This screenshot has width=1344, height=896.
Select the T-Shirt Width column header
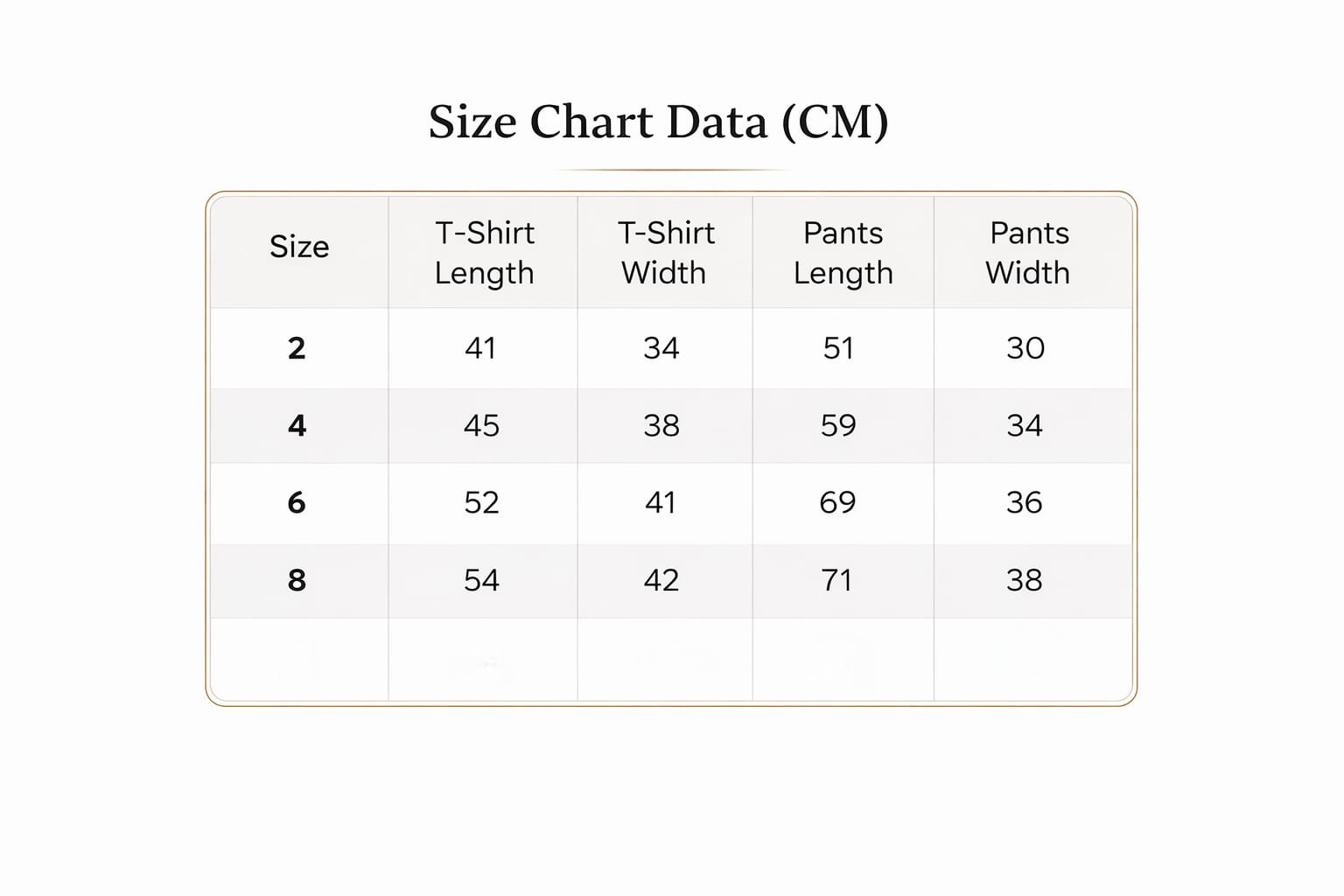tap(665, 253)
